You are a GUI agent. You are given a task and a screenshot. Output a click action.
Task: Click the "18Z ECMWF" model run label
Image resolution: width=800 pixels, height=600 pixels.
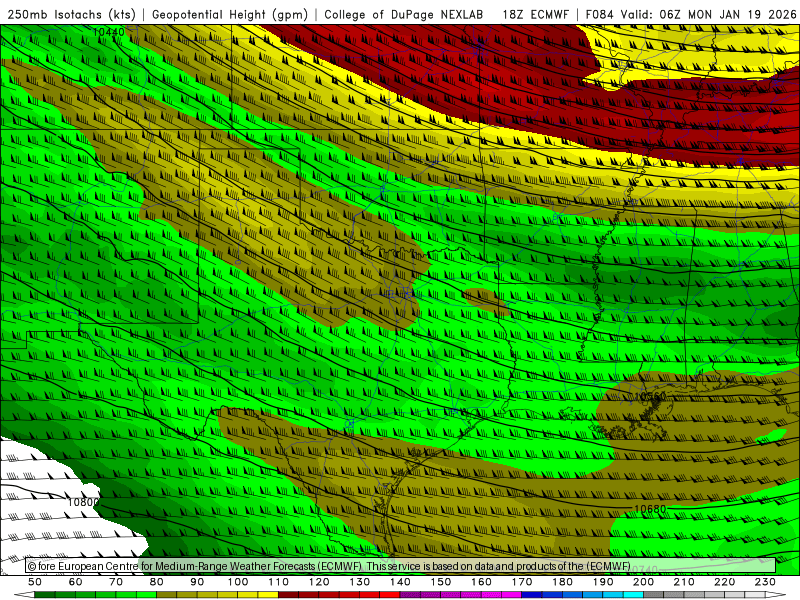coord(535,14)
